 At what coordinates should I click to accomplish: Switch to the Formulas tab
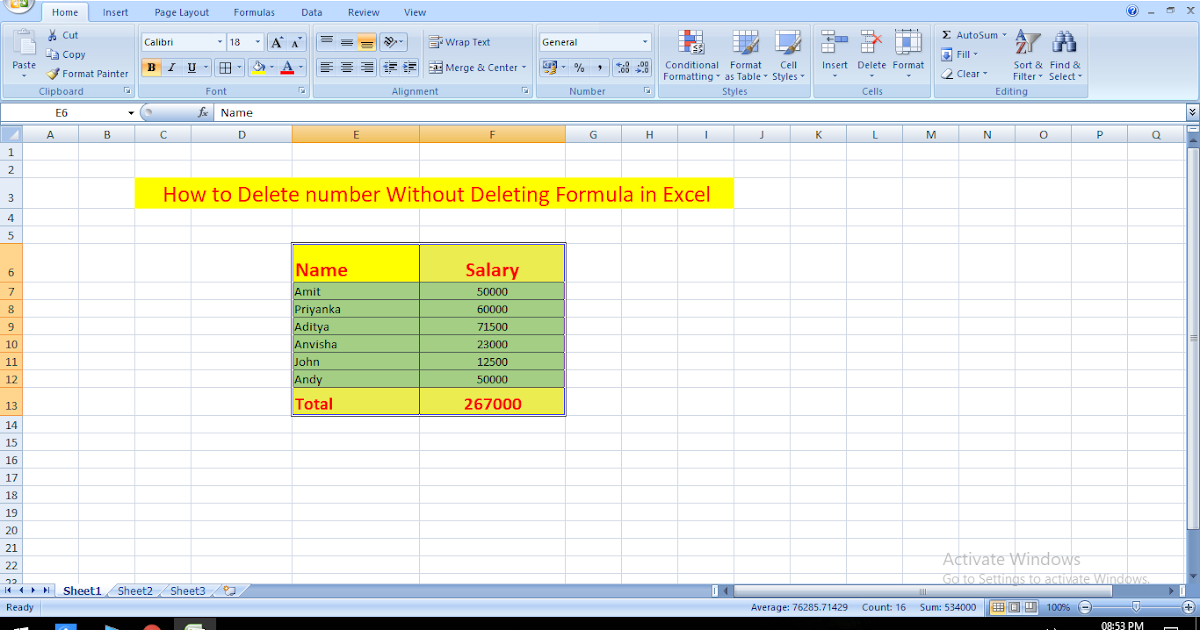point(255,12)
